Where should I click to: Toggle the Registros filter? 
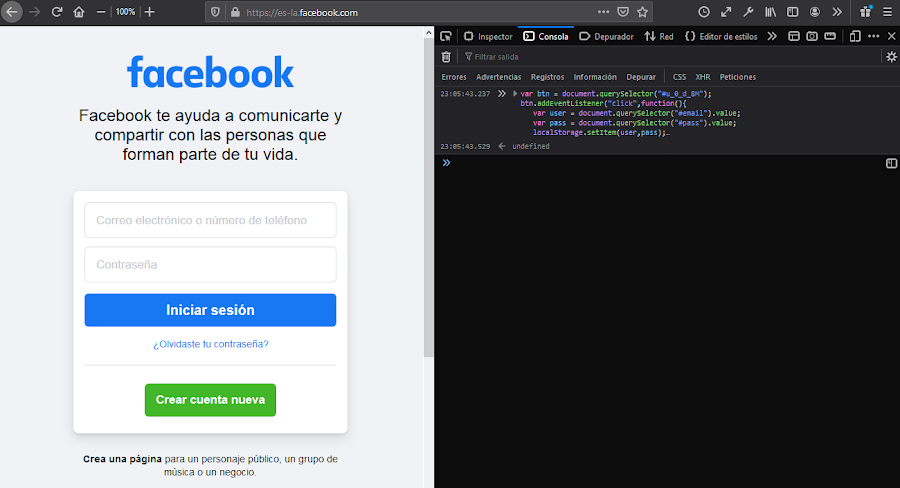pyautogui.click(x=547, y=77)
